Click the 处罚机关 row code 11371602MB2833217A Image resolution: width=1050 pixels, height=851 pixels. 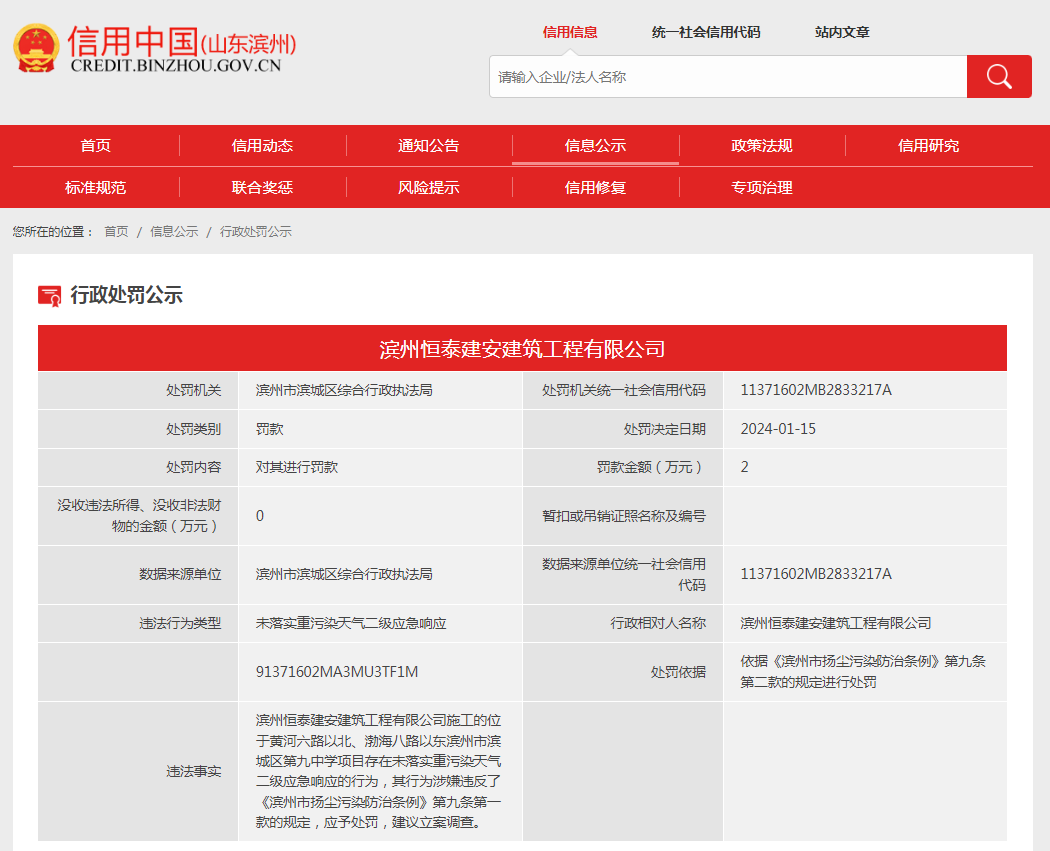[816, 390]
